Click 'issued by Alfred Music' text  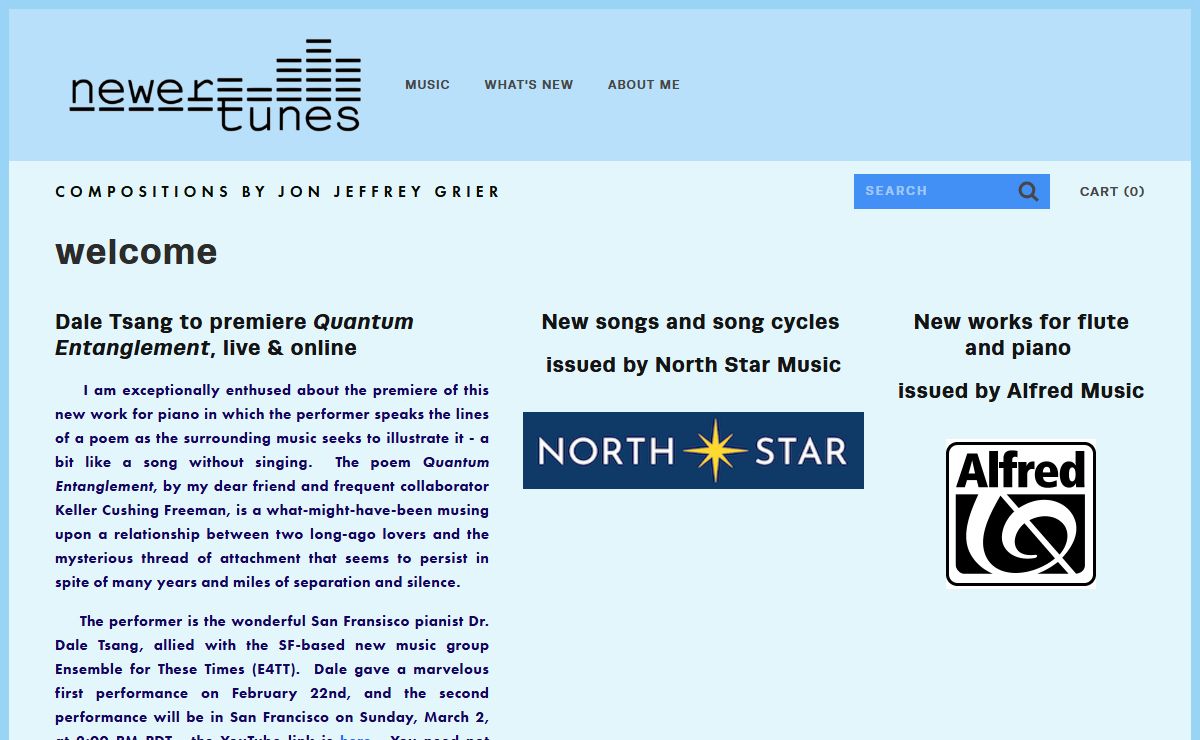tap(1021, 391)
